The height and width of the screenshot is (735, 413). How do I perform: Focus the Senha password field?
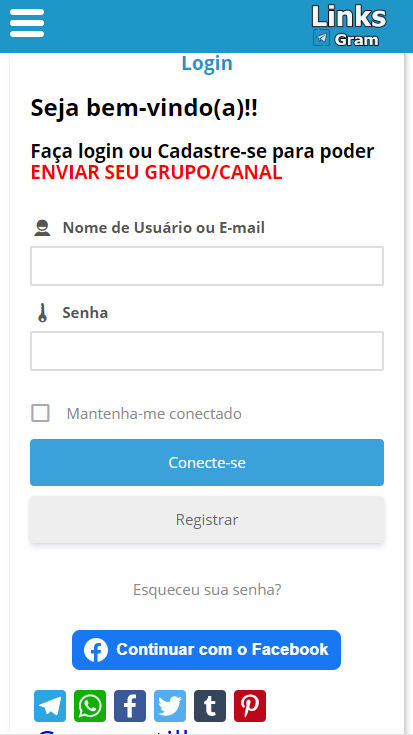(207, 351)
